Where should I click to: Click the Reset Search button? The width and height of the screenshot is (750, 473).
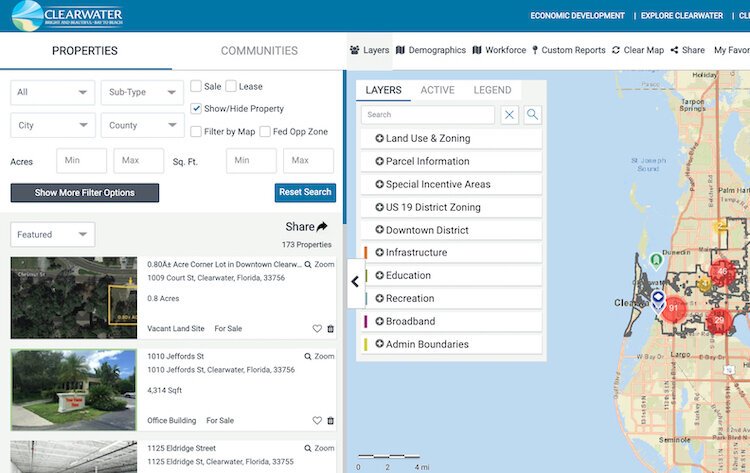[x=305, y=192]
